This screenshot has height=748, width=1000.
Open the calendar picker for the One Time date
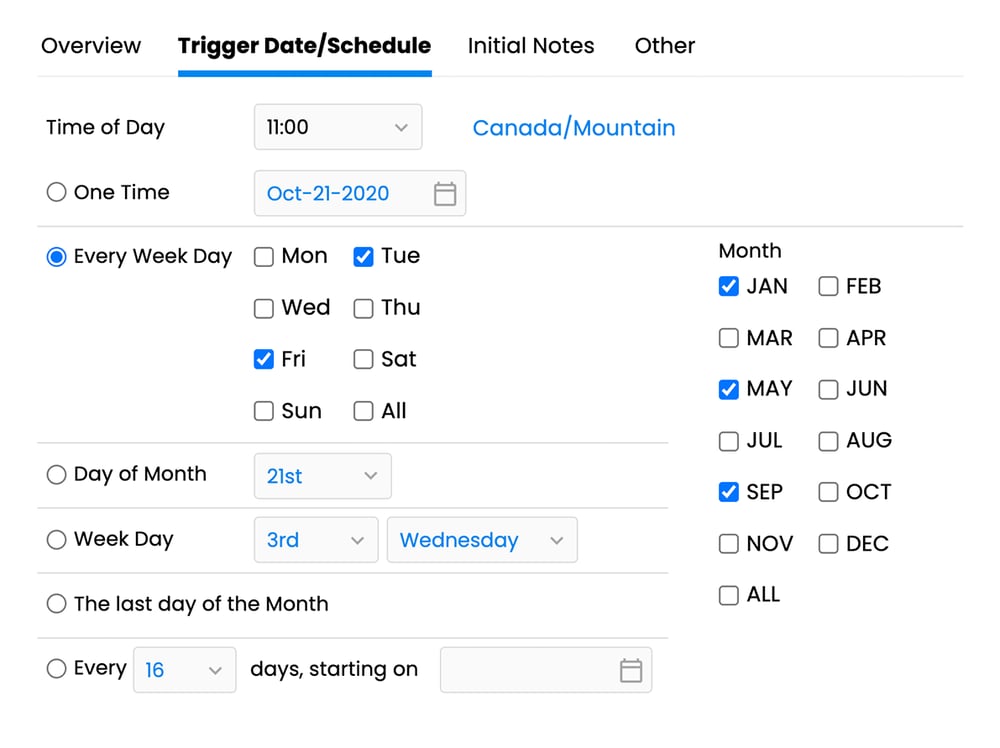pos(446,193)
